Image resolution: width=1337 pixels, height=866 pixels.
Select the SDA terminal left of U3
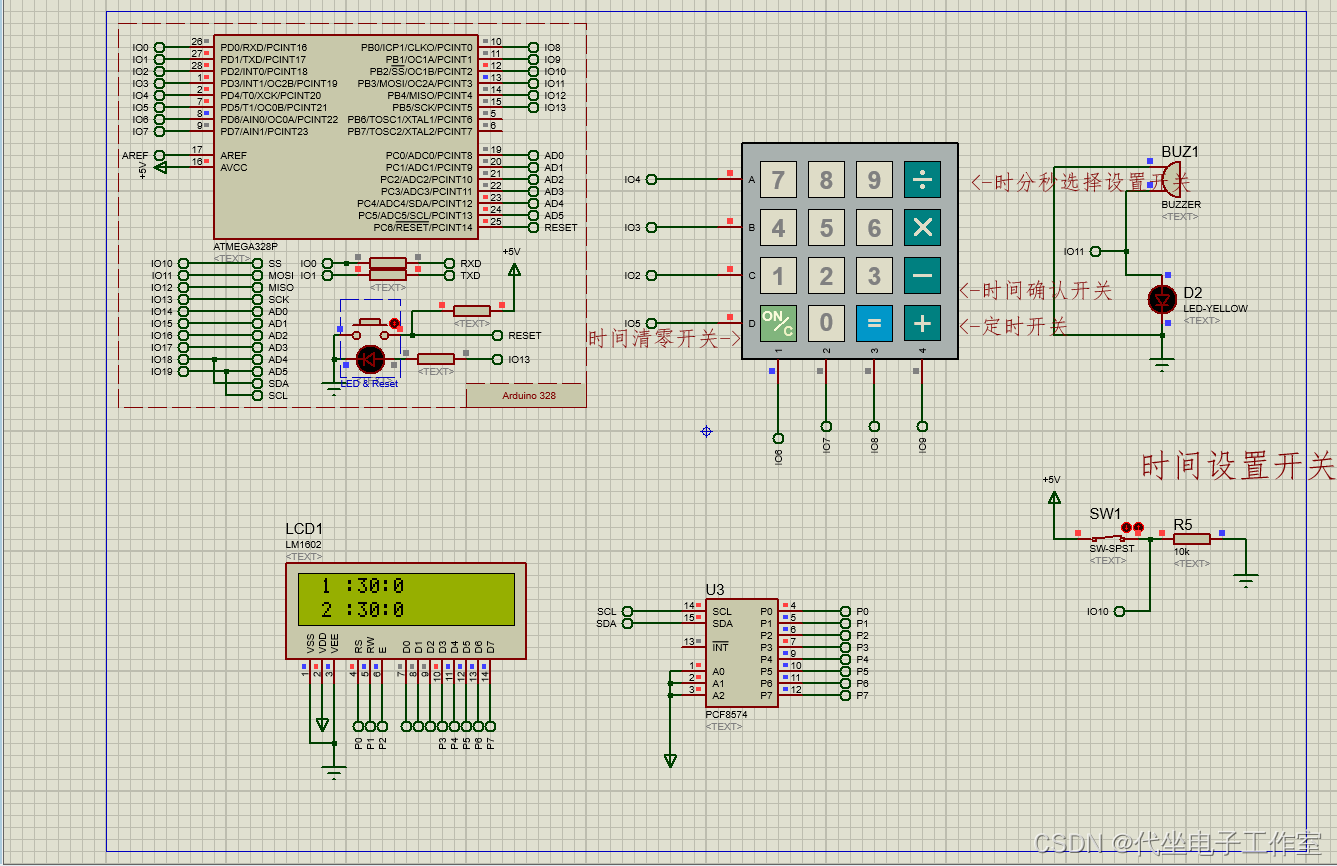(x=628, y=623)
